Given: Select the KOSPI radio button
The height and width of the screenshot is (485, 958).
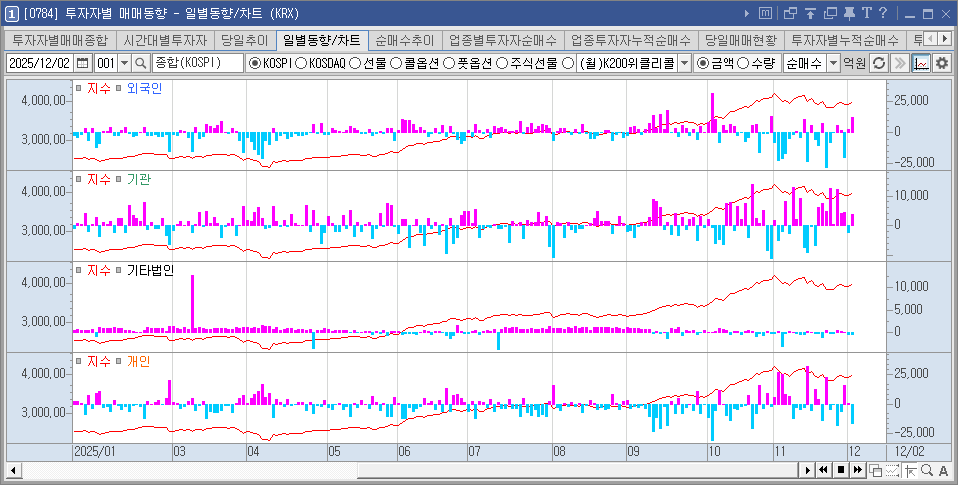Looking at the screenshot, I should [x=255, y=63].
